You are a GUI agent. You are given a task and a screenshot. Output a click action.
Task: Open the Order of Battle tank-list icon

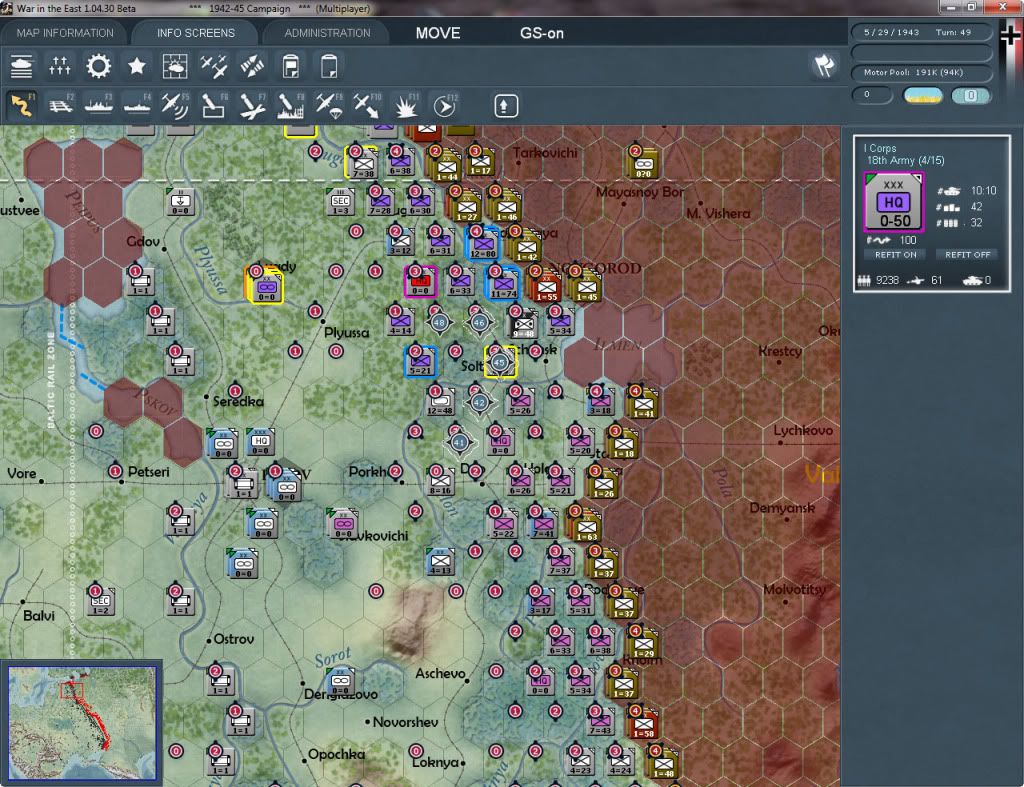pyautogui.click(x=22, y=67)
